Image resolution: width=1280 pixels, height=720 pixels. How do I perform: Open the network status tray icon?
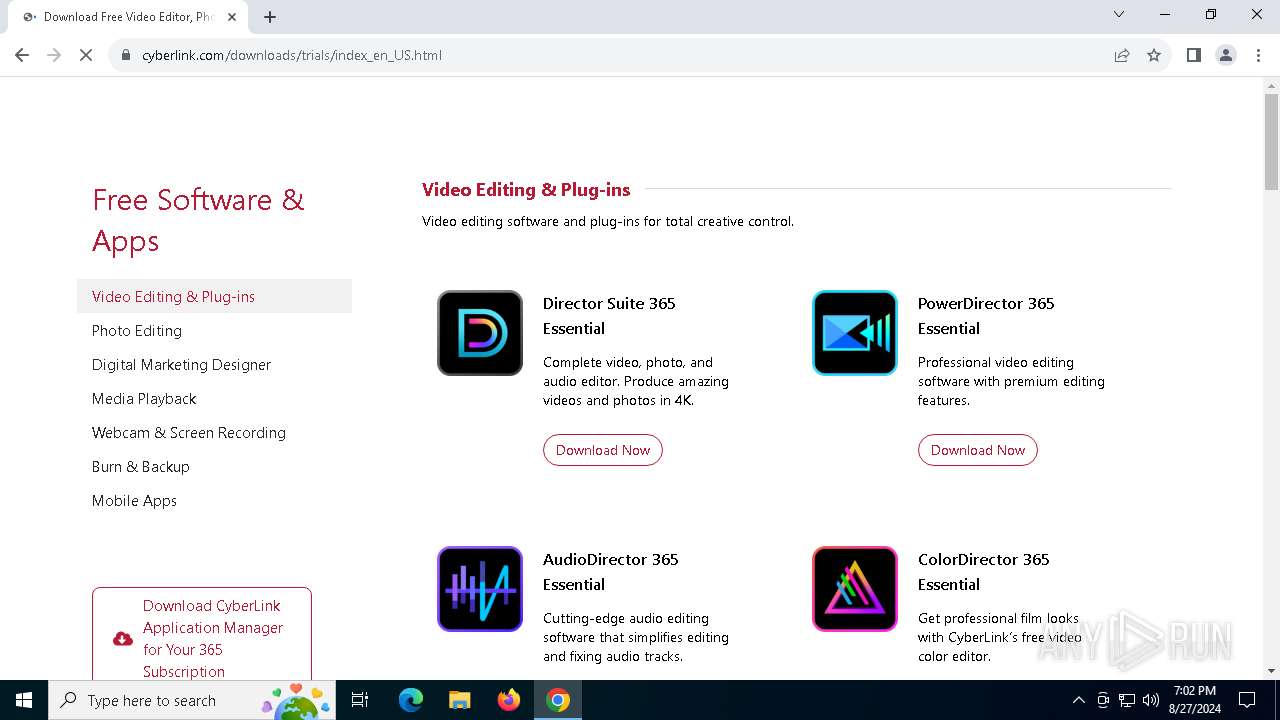(1127, 700)
